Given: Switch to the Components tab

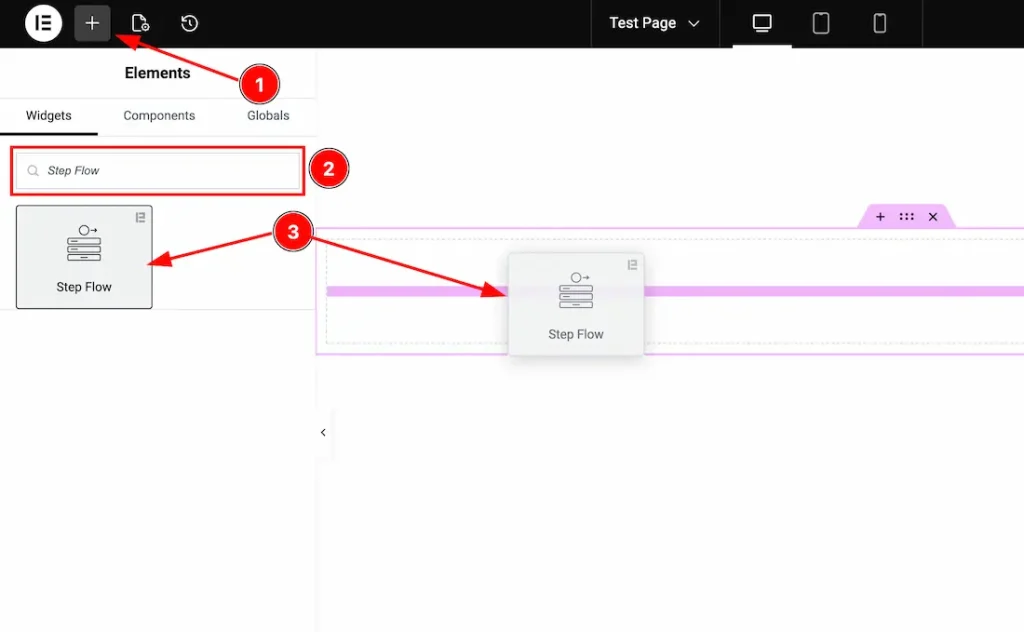Looking at the screenshot, I should tap(158, 115).
